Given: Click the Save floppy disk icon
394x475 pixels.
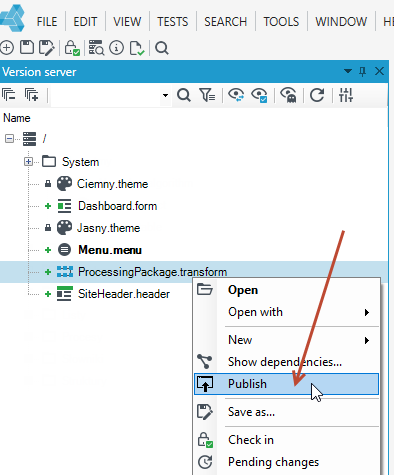Looking at the screenshot, I should coord(27,48).
